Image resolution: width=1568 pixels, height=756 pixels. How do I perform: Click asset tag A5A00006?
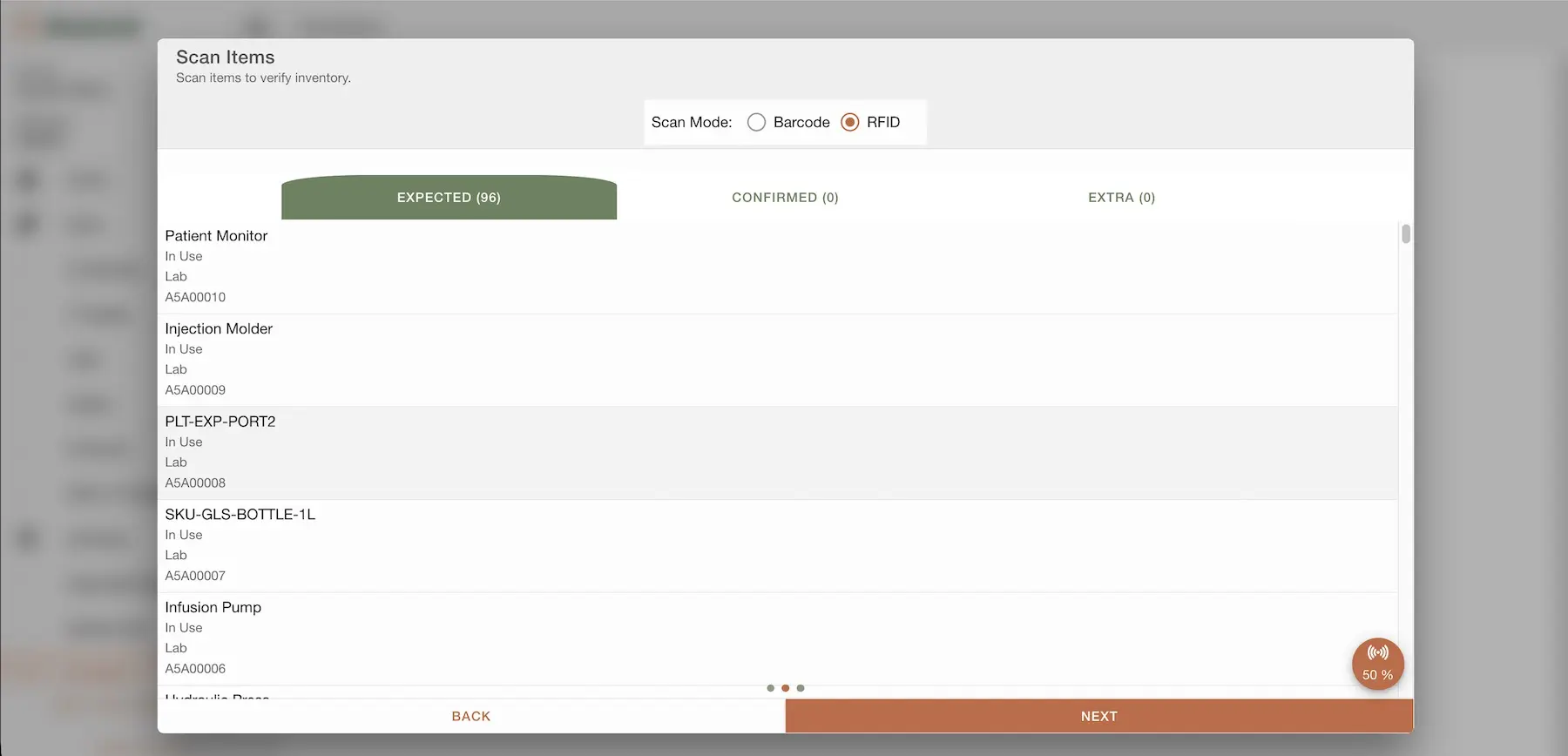pyautogui.click(x=195, y=669)
